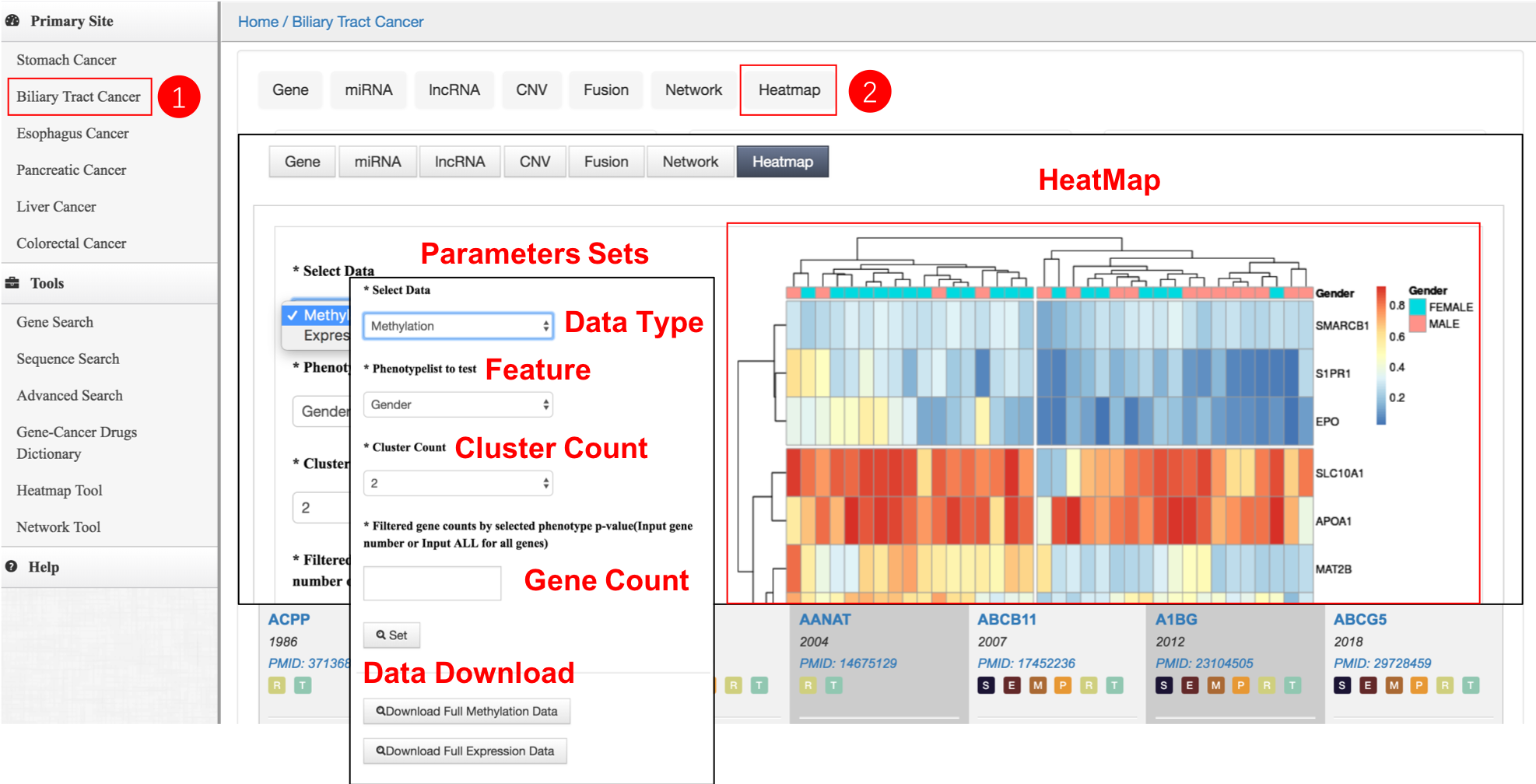The height and width of the screenshot is (784, 1536).
Task: Click the P badge under ABCB11
Action: pos(1063,685)
